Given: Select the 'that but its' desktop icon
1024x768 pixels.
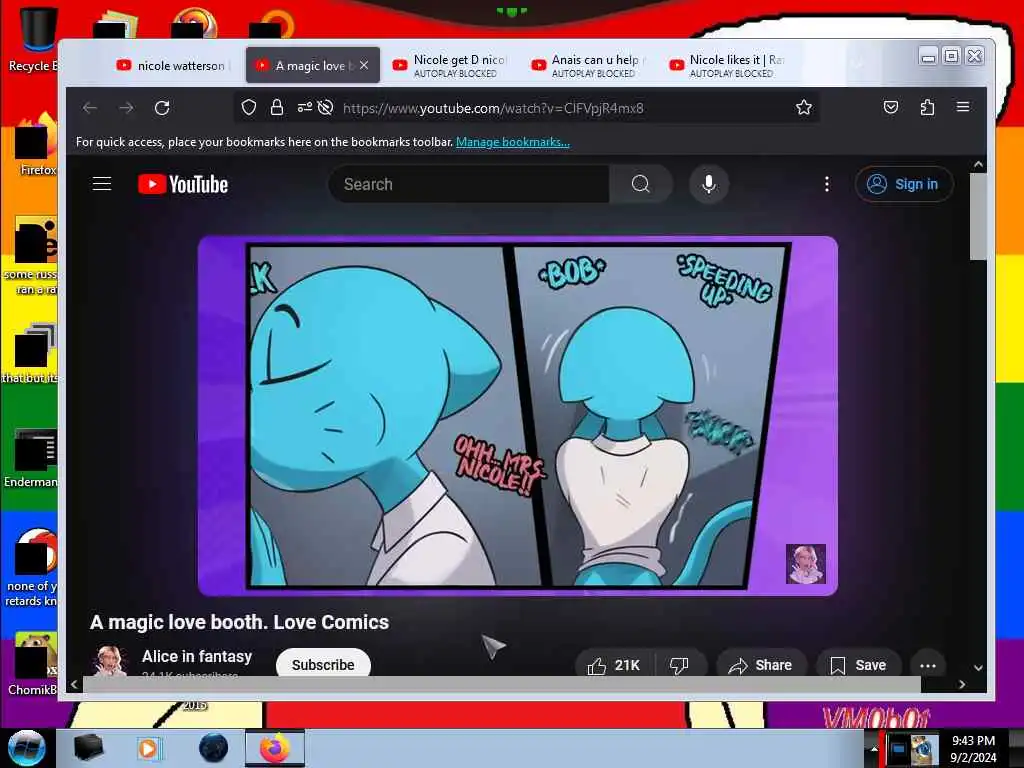Looking at the screenshot, I should 31,353.
